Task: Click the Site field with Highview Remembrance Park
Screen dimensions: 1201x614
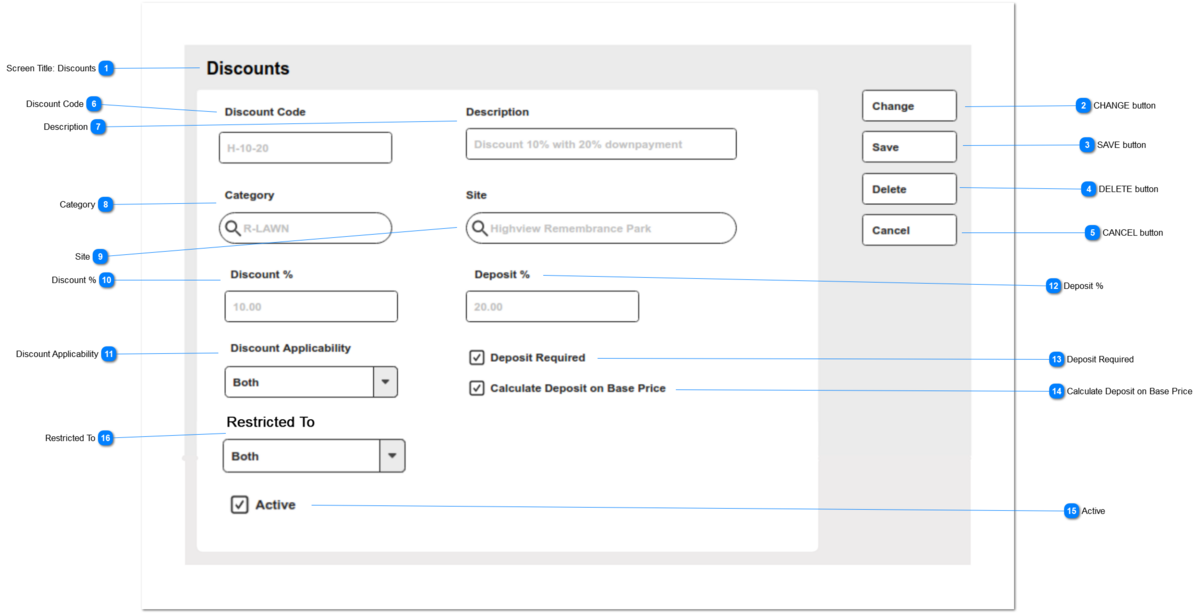Action: coord(601,228)
